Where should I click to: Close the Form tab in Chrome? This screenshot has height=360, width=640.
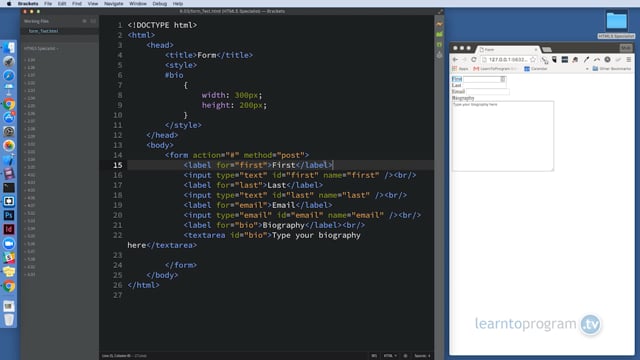[x=536, y=49]
